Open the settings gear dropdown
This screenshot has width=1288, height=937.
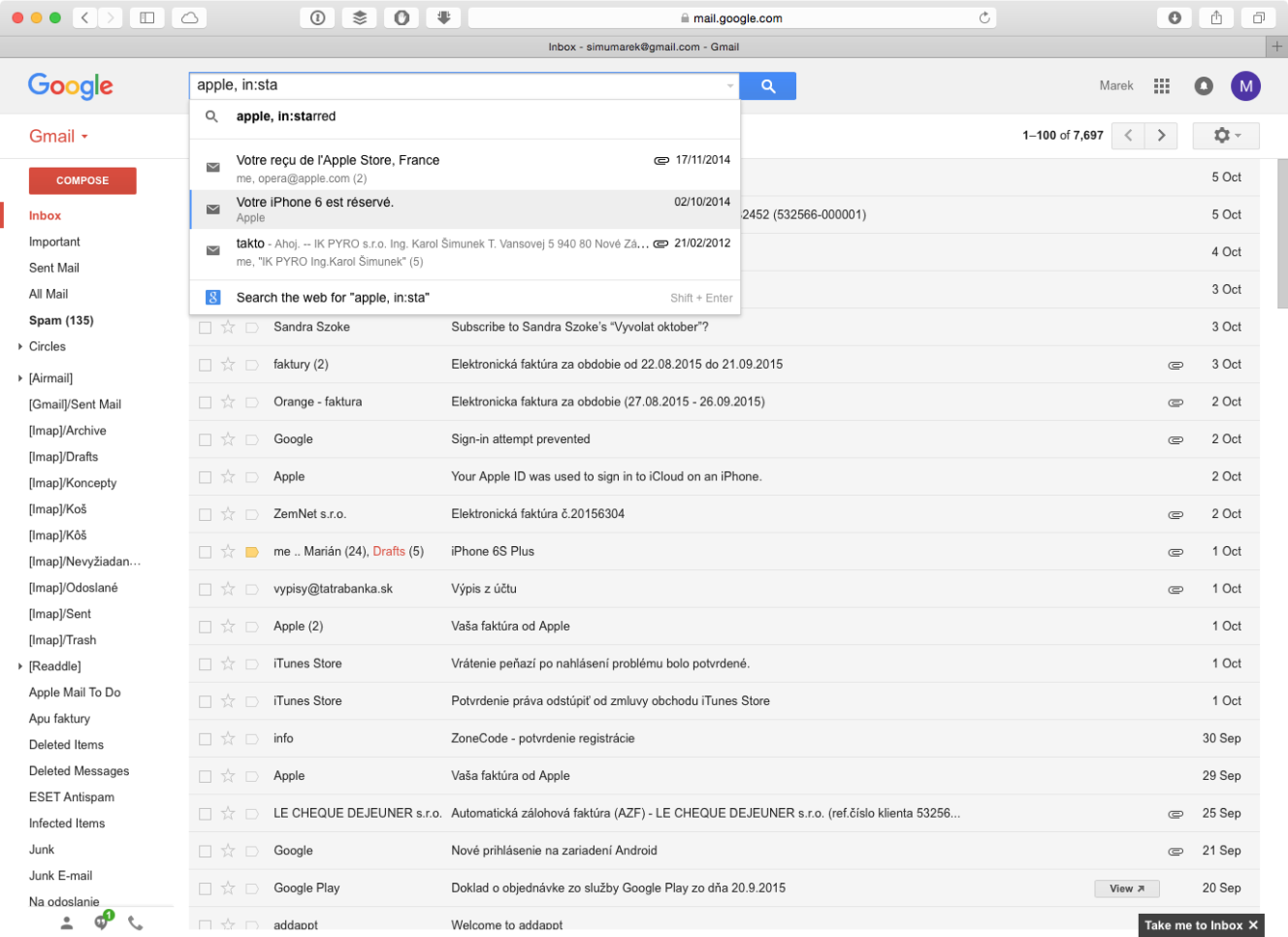tap(1226, 136)
